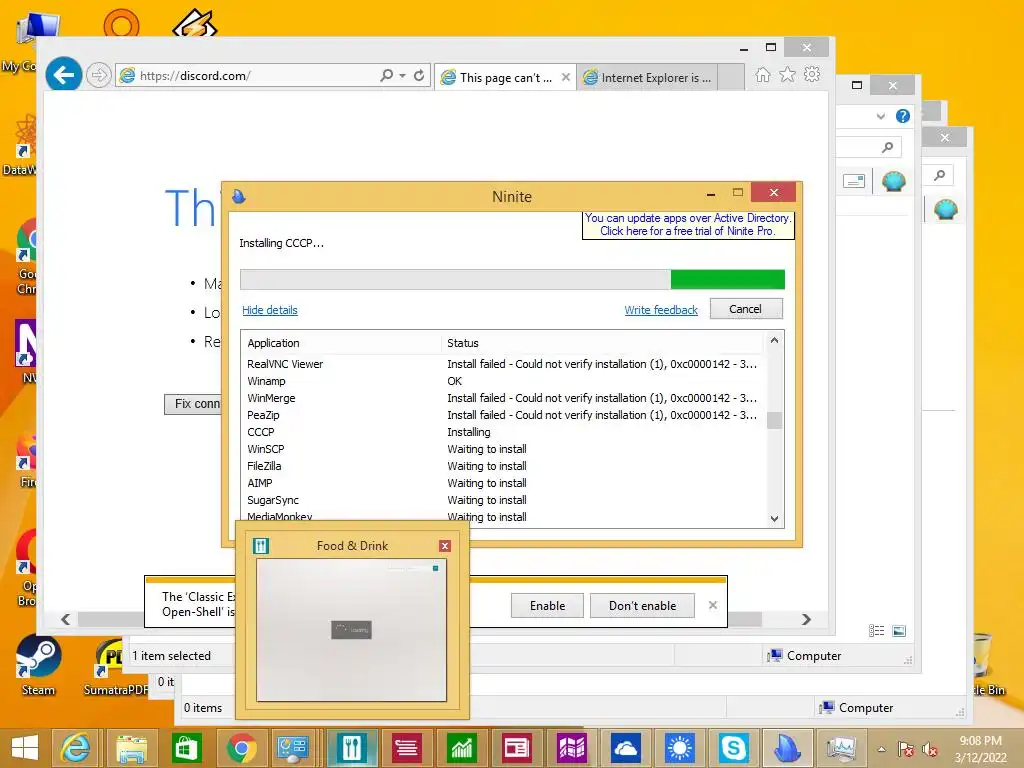Select the 'RealVNC Viewer' row in Ninite
The image size is (1024, 768).
click(x=503, y=364)
